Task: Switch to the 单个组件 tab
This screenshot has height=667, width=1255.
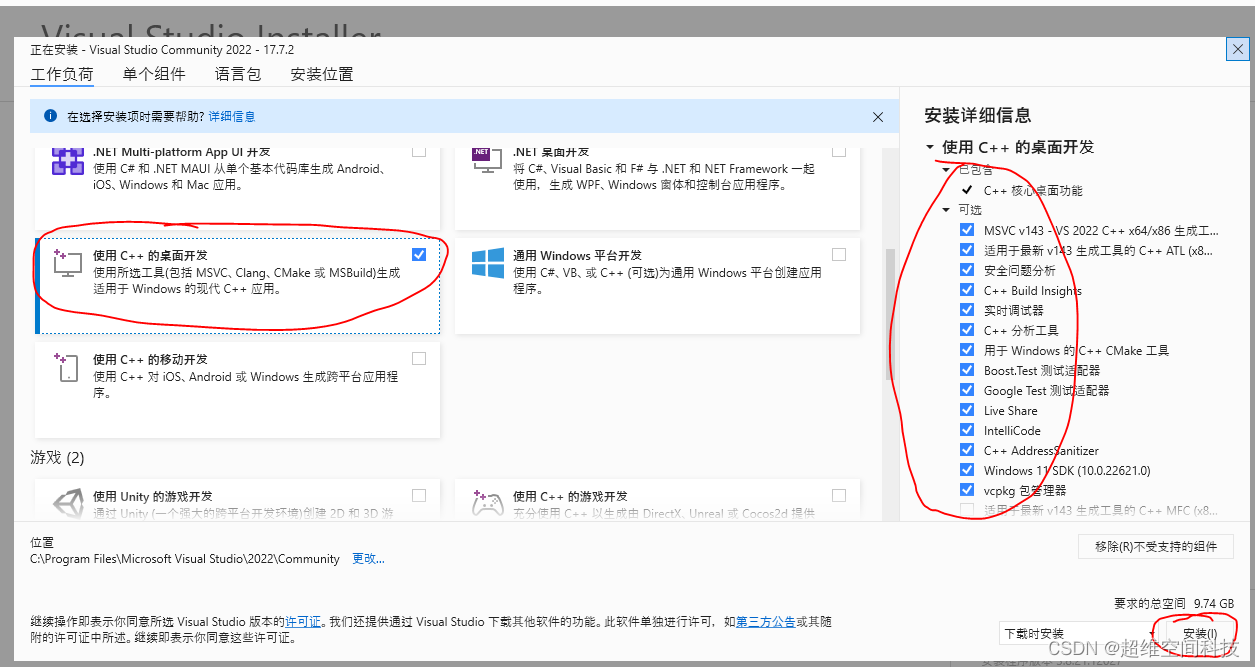Action: click(154, 74)
